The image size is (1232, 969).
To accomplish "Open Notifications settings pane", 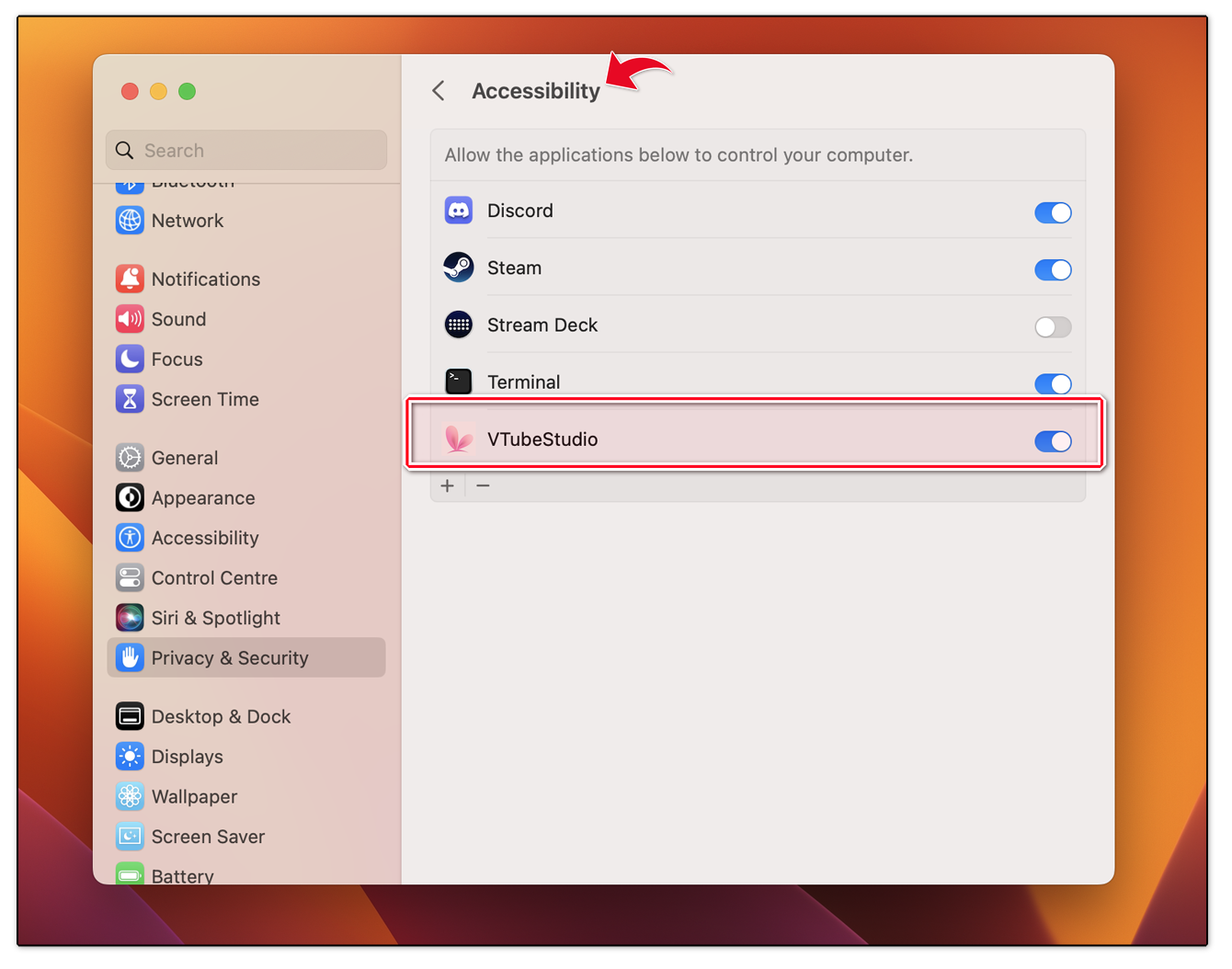I will (245, 279).
